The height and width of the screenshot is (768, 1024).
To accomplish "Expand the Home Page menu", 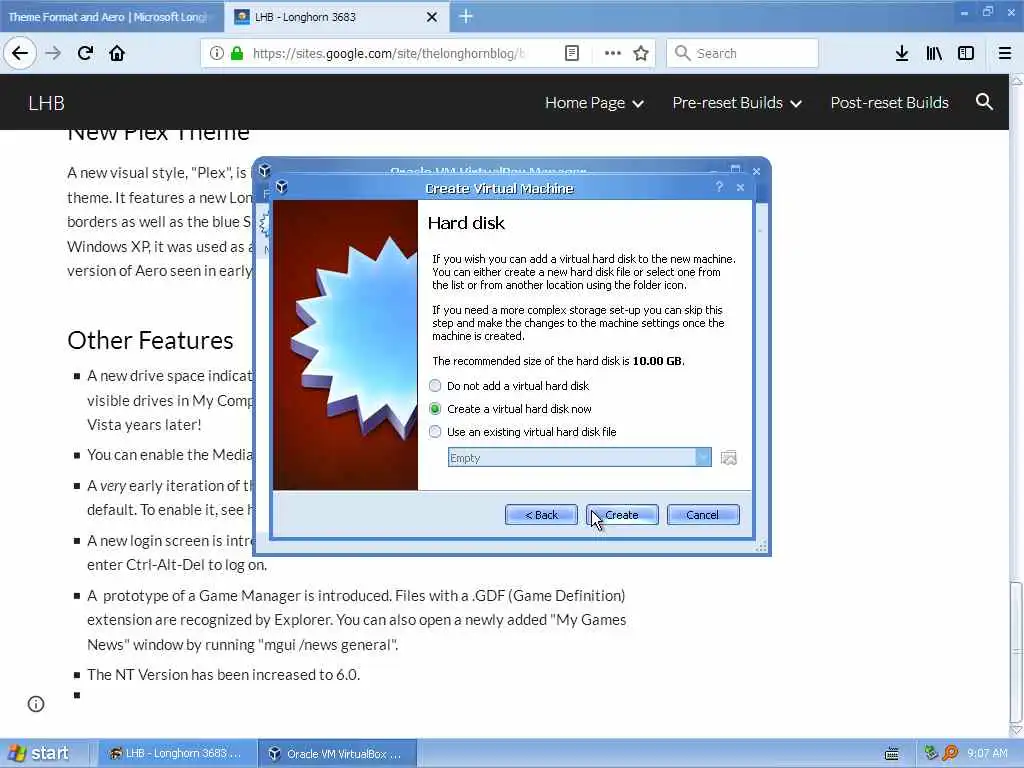I will [x=594, y=103].
